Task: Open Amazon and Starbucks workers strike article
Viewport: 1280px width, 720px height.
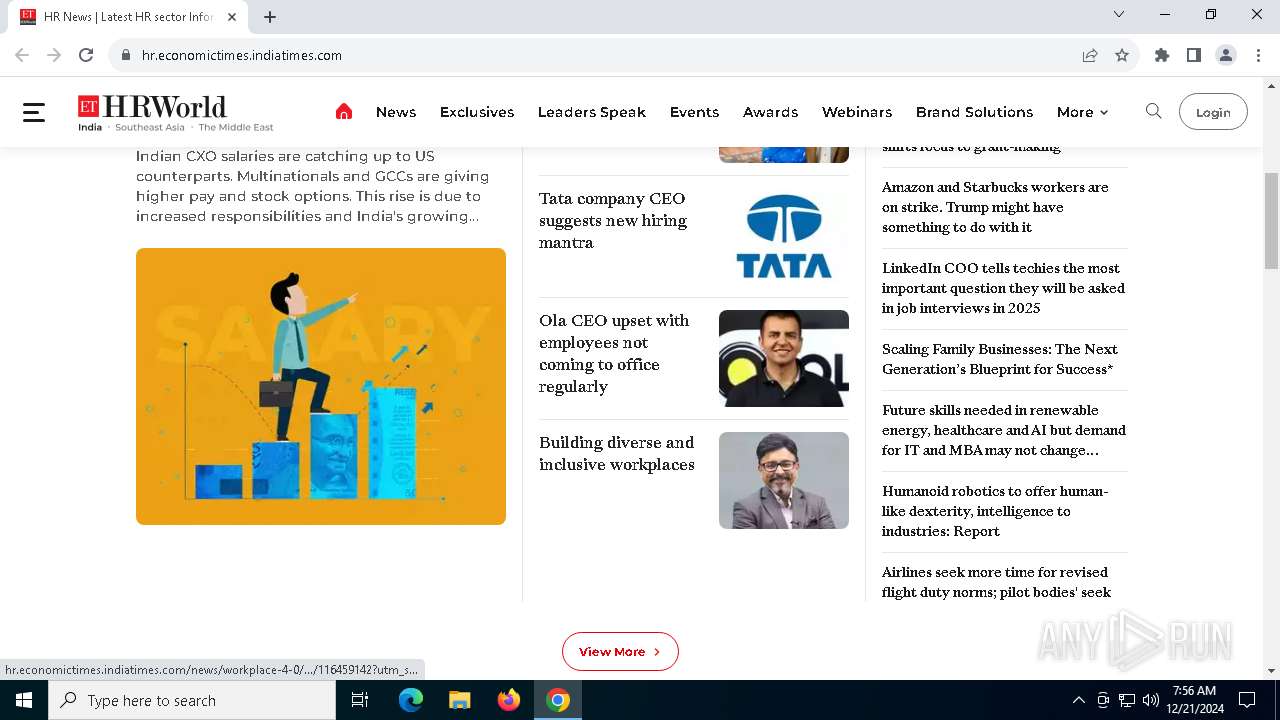Action: pos(995,207)
